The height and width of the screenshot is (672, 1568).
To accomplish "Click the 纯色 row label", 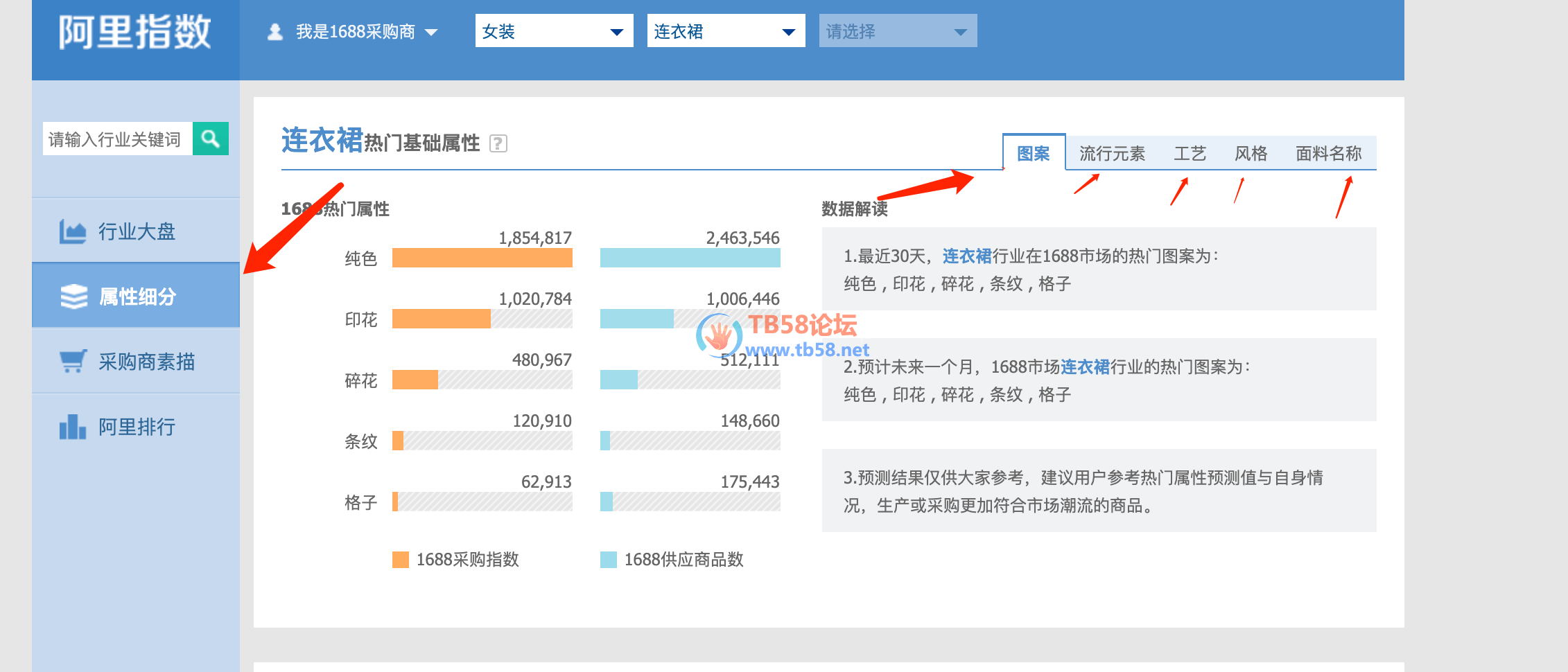I will tap(361, 259).
